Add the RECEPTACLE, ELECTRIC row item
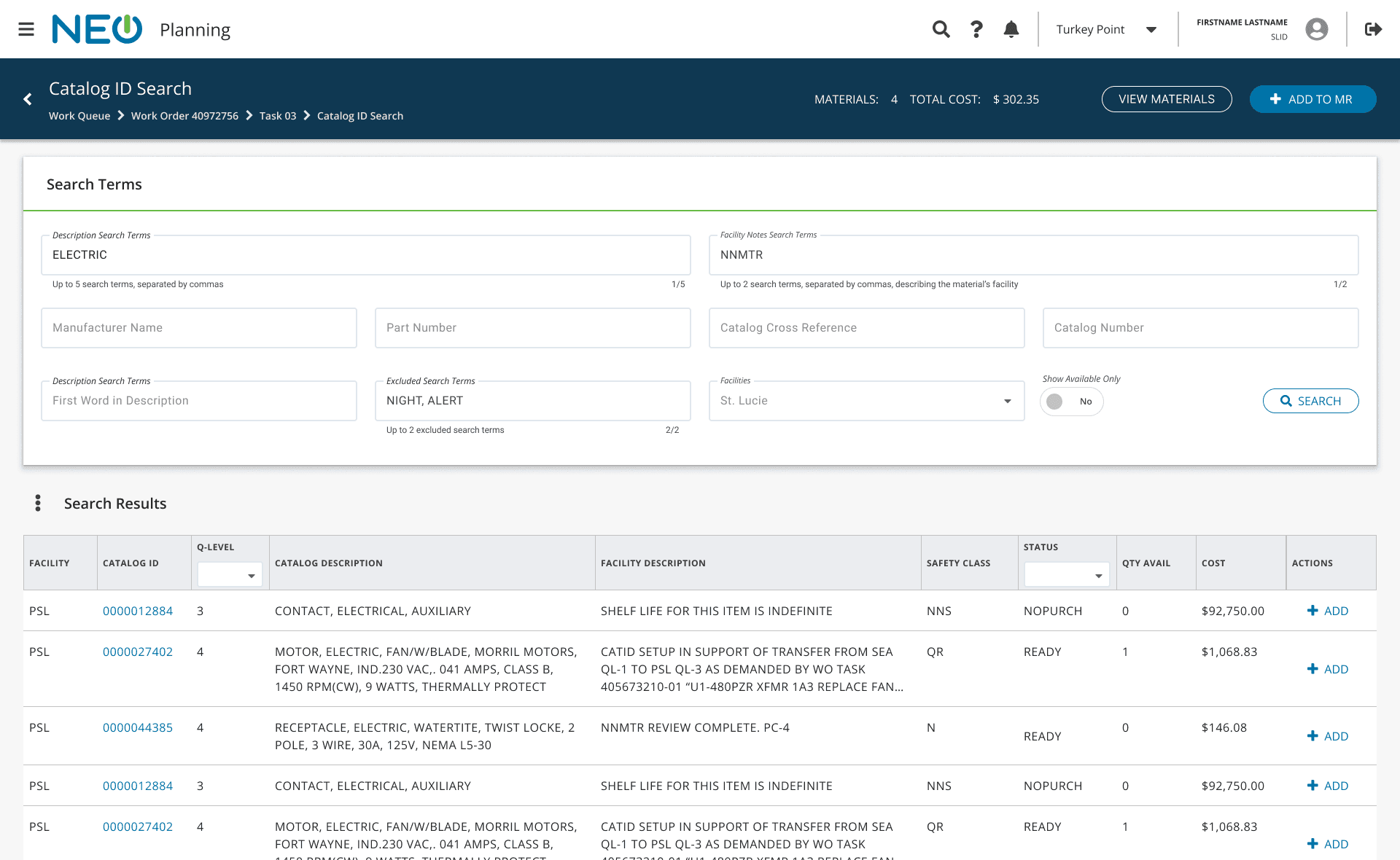Screen dimensions: 1400x860 click(1327, 736)
